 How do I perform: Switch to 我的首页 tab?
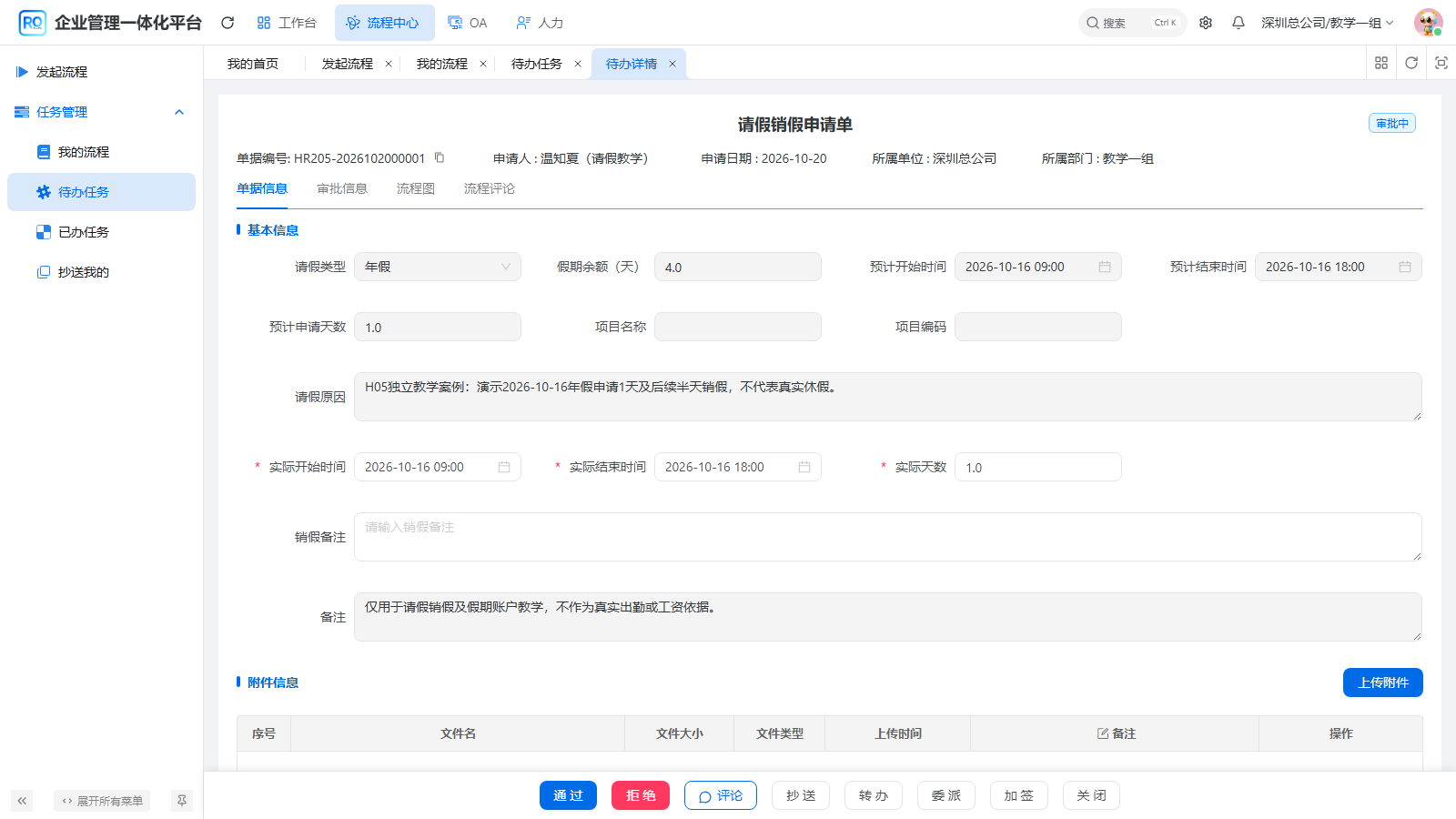tap(253, 64)
